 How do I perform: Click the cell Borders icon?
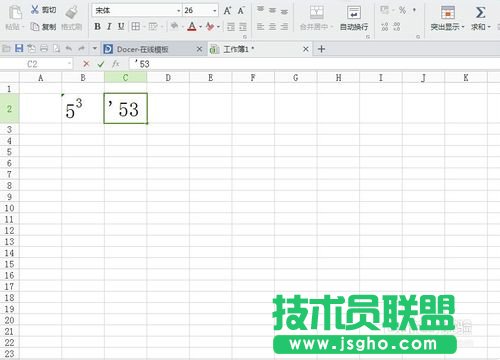tap(135, 26)
